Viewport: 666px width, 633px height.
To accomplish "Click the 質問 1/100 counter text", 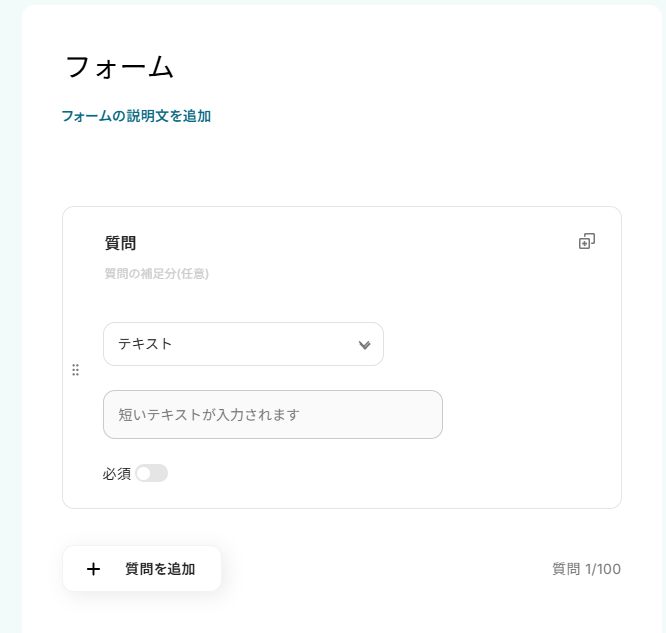I will [x=586, y=569].
